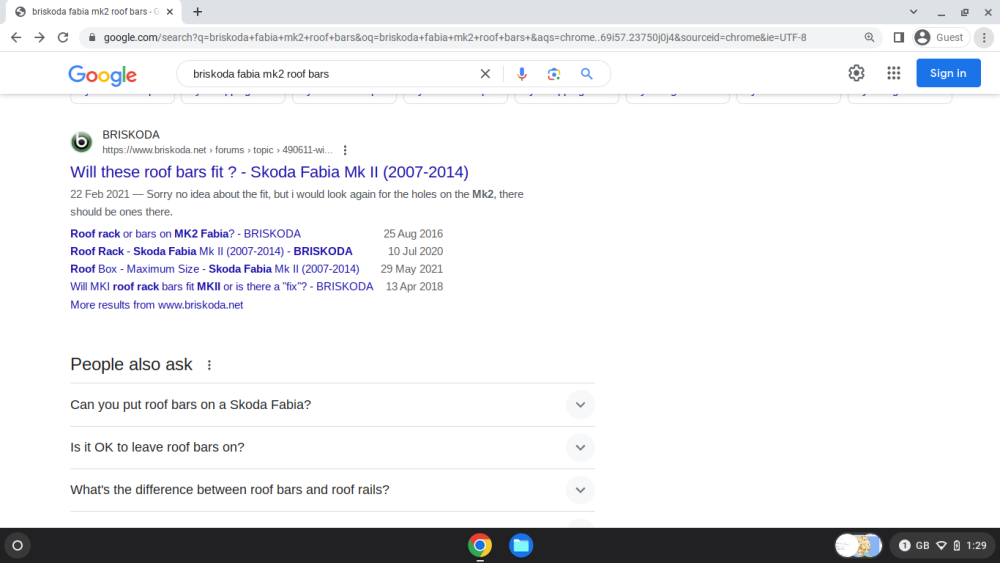The height and width of the screenshot is (563, 1000).
Task: Open the zoom magnifier icon in address bar
Action: pos(869,38)
